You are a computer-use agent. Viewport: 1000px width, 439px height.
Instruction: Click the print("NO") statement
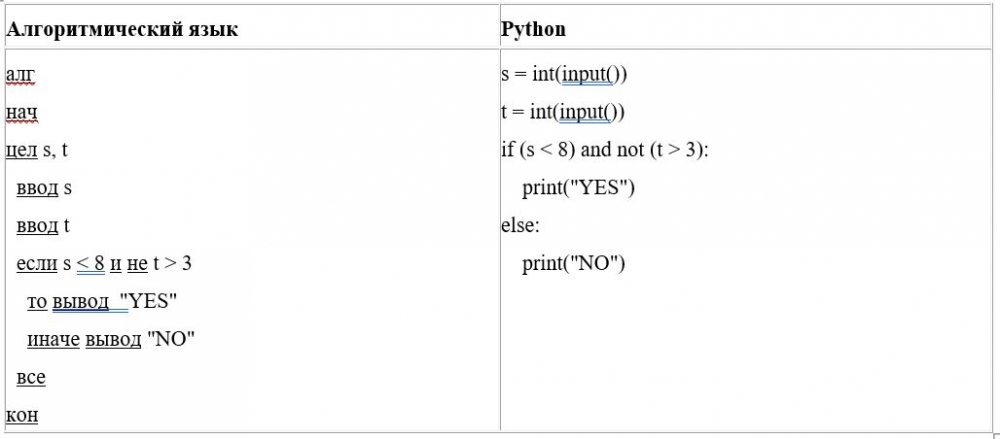pyautogui.click(x=573, y=264)
